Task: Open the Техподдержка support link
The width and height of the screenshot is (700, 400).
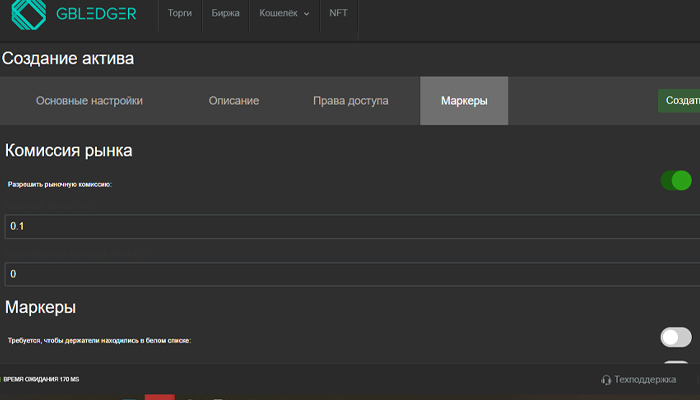Action: point(645,379)
